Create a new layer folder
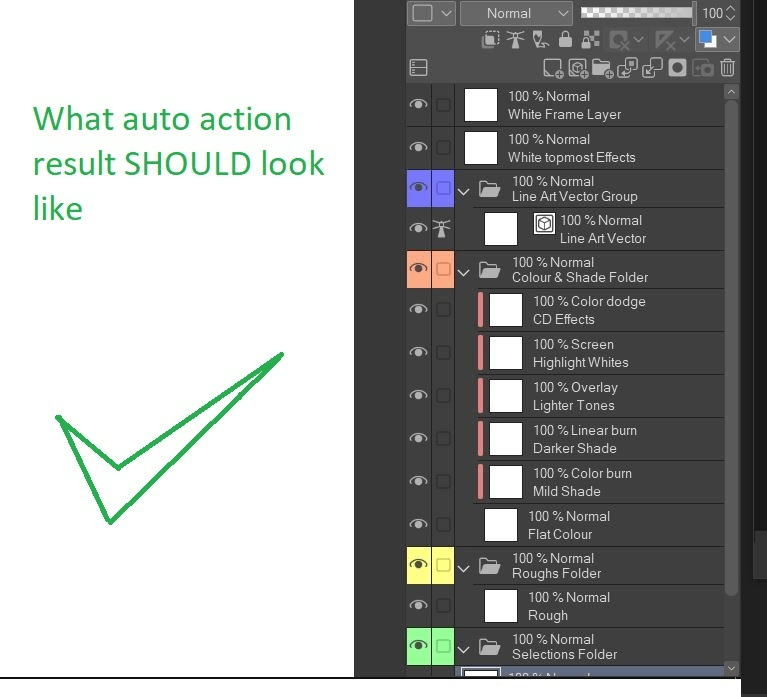This screenshot has height=697, width=767. click(x=603, y=68)
